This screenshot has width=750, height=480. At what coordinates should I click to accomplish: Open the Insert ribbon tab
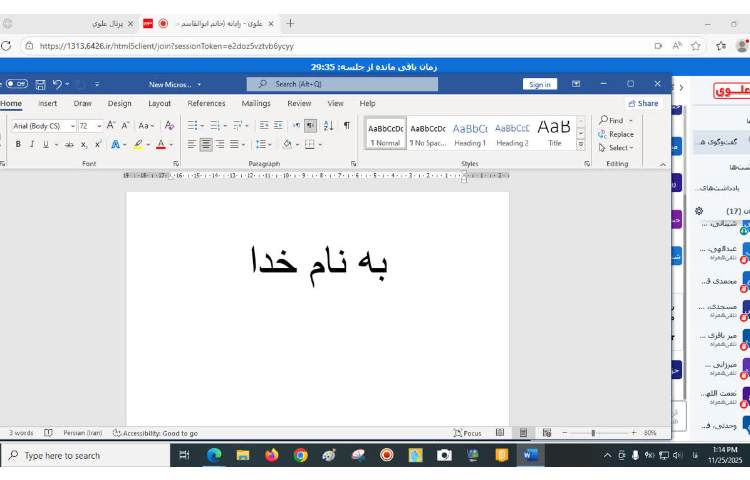pyautogui.click(x=47, y=103)
